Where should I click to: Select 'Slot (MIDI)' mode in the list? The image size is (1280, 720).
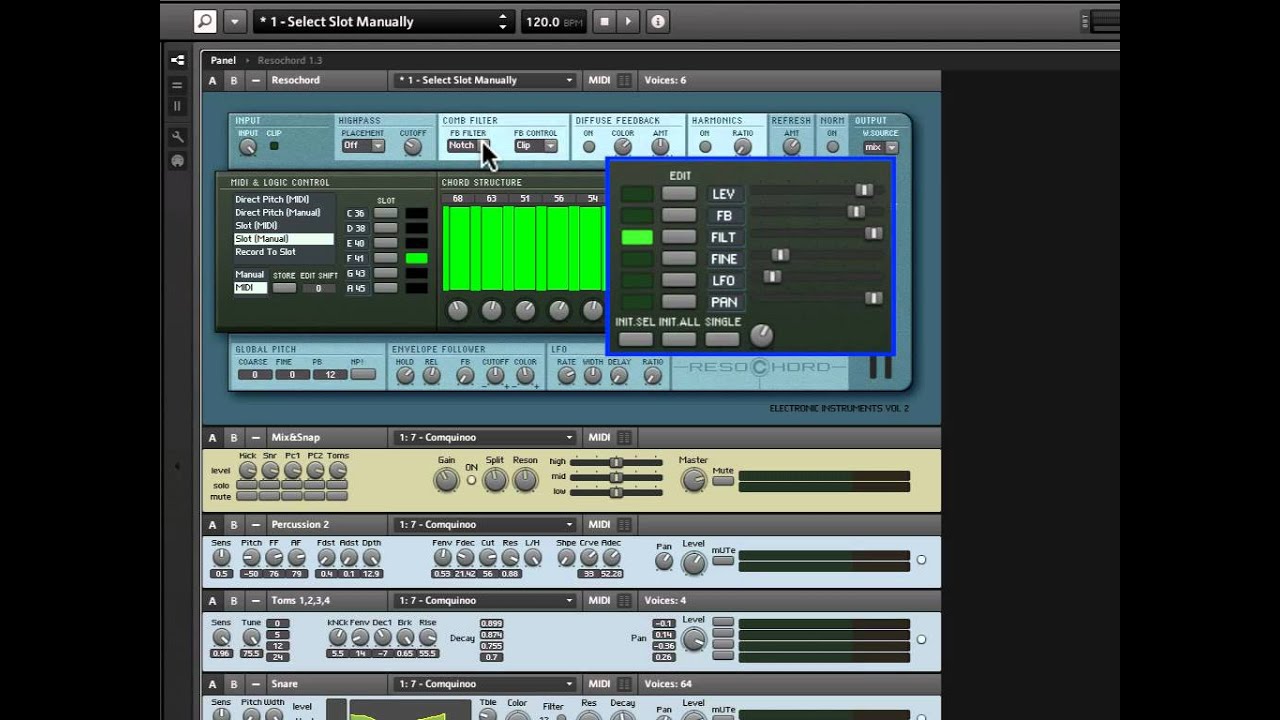(256, 226)
